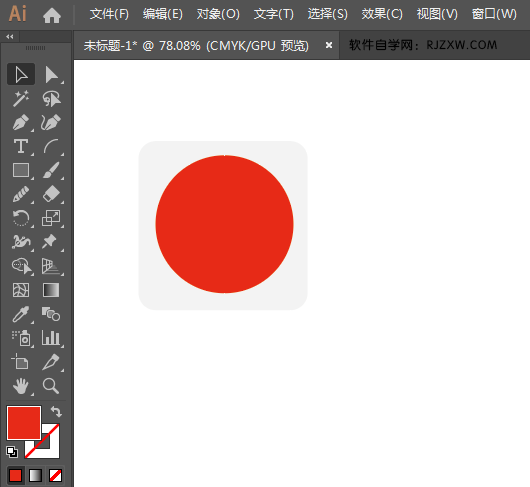
Task: Activate the Type tool
Action: (x=21, y=146)
